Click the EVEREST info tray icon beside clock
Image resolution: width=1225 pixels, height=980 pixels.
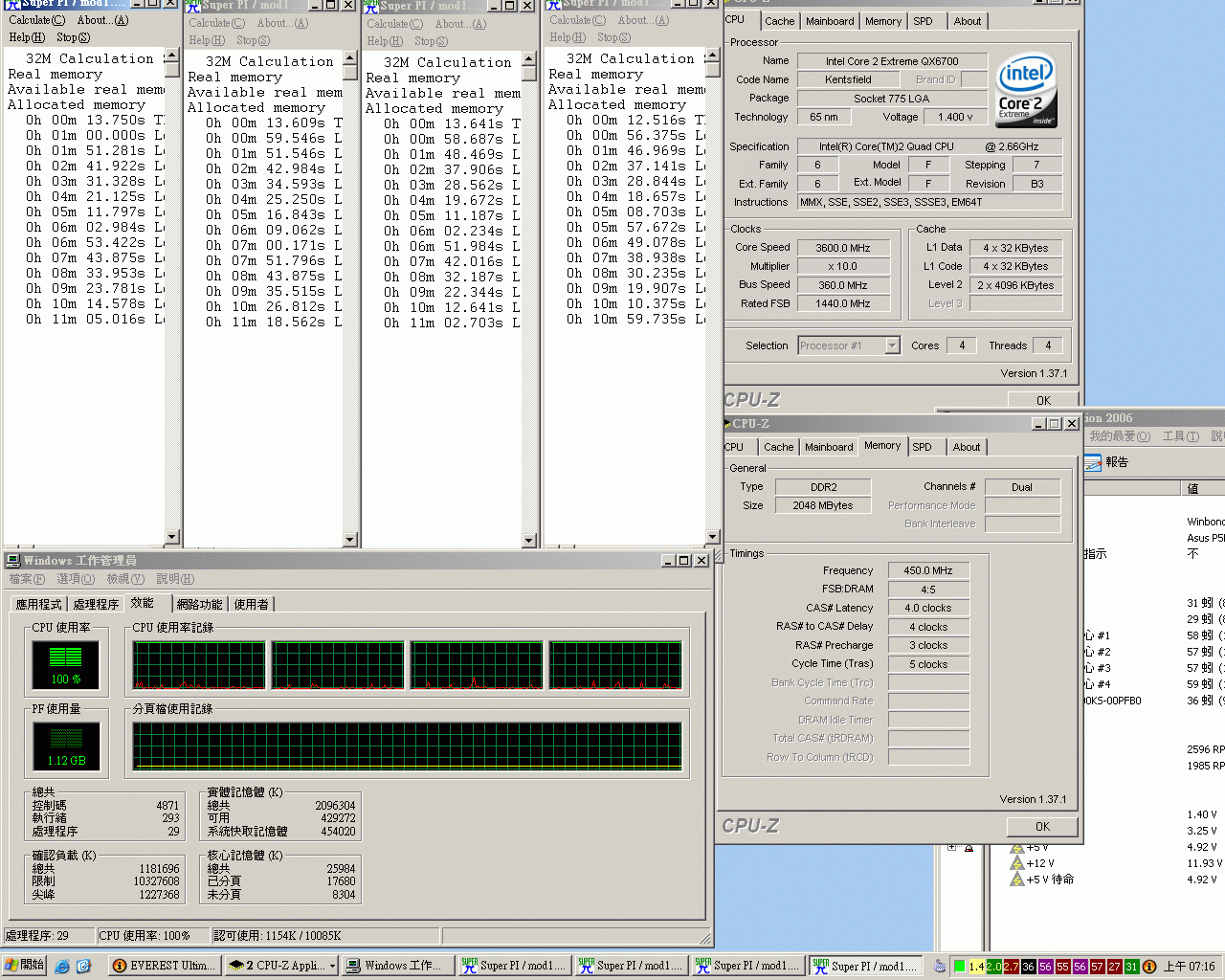[1149, 967]
